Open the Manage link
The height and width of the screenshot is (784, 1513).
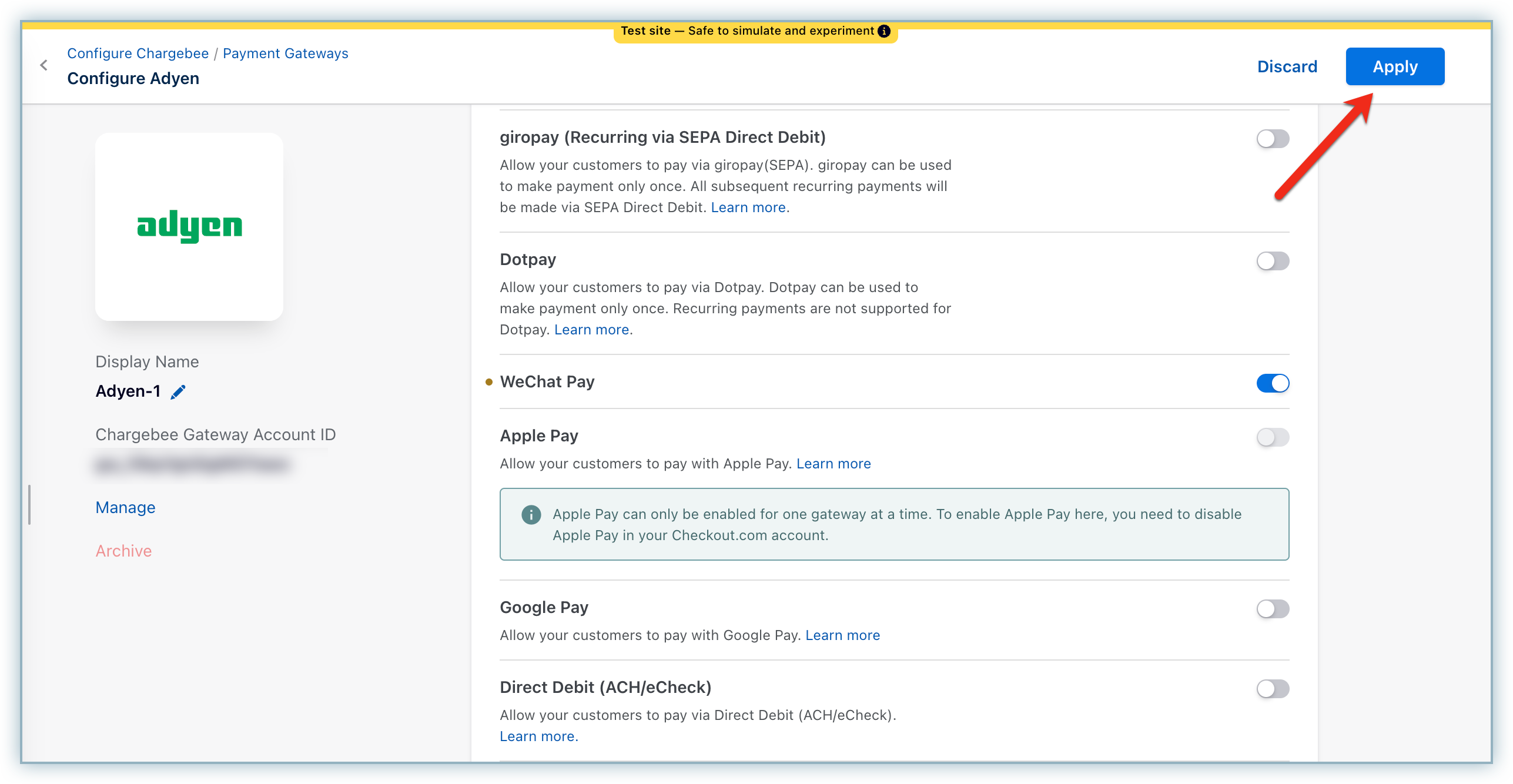tap(125, 507)
